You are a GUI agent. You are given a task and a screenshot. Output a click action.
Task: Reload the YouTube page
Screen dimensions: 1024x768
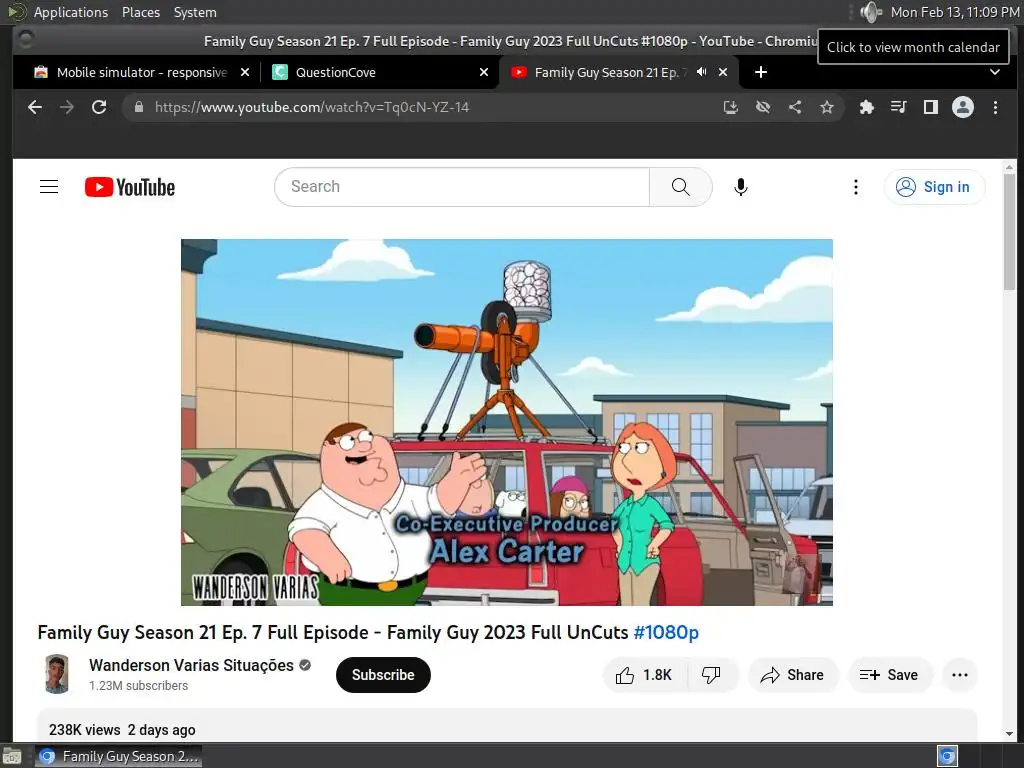point(99,107)
